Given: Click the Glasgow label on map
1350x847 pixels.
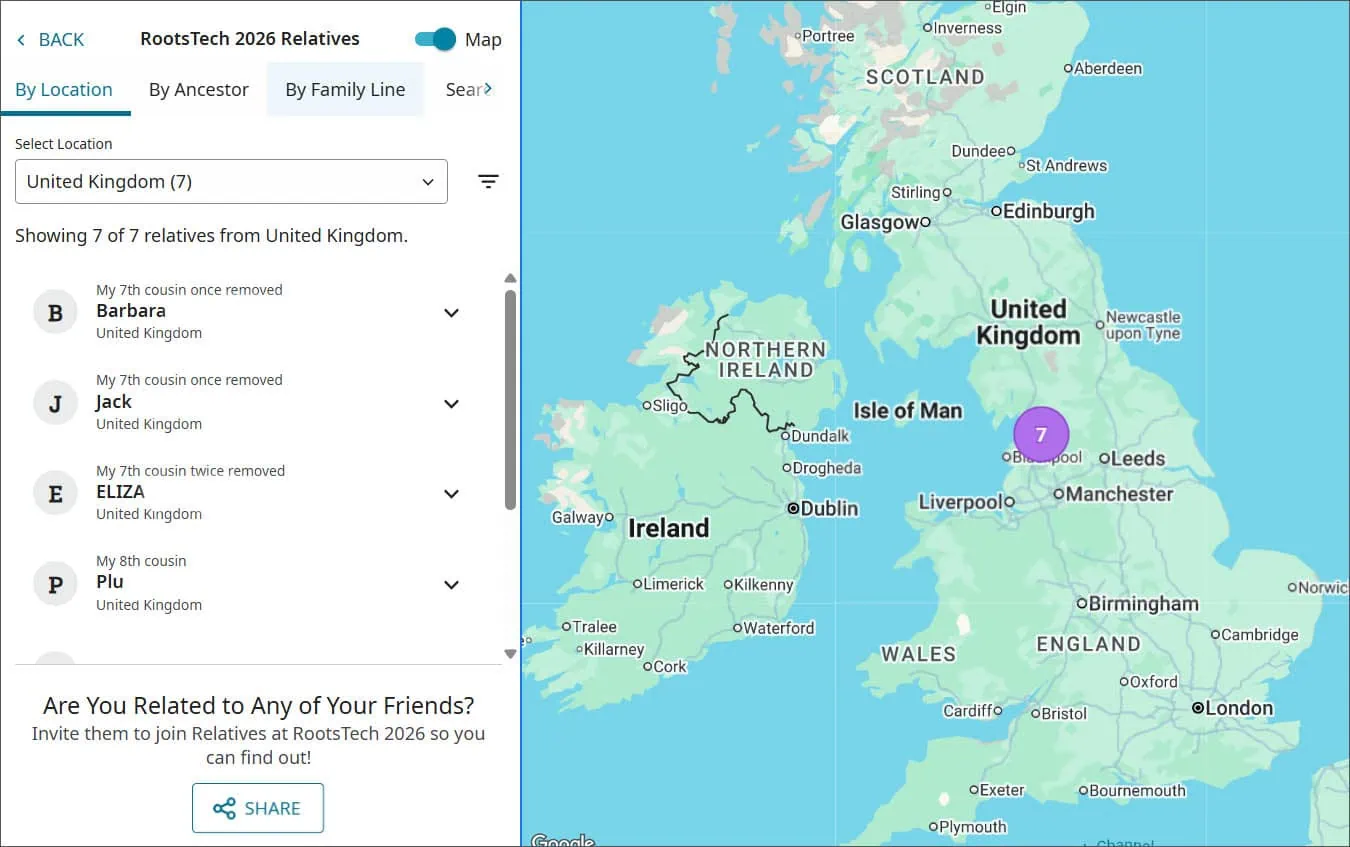Looking at the screenshot, I should (879, 222).
